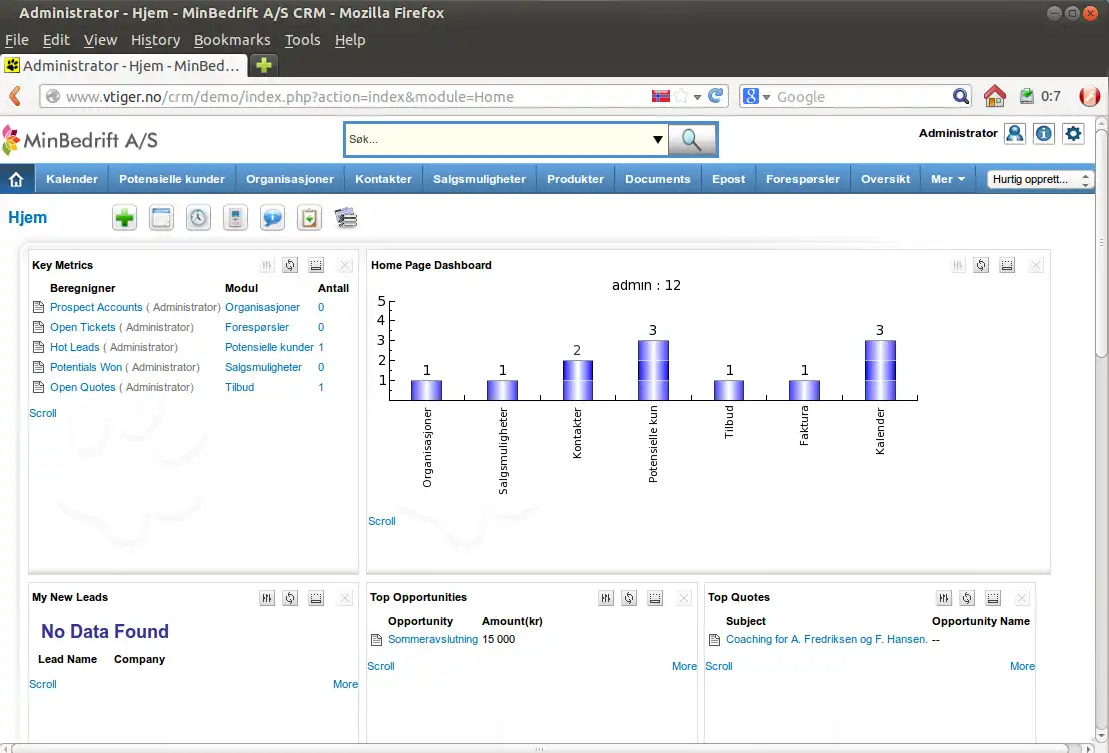Click the layout icon after the clipboard

coord(346,218)
